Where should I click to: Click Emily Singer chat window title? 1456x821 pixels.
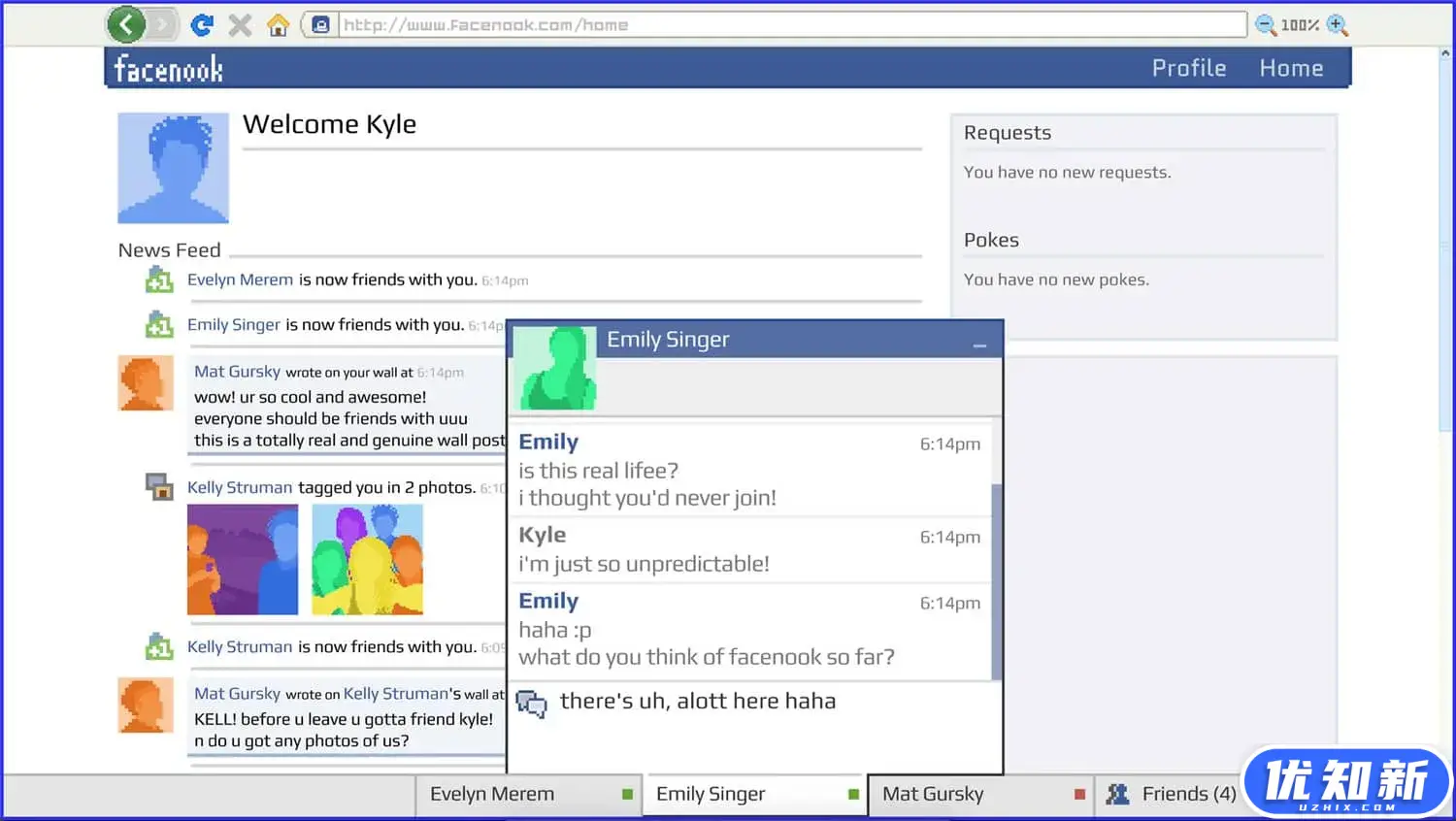(668, 340)
